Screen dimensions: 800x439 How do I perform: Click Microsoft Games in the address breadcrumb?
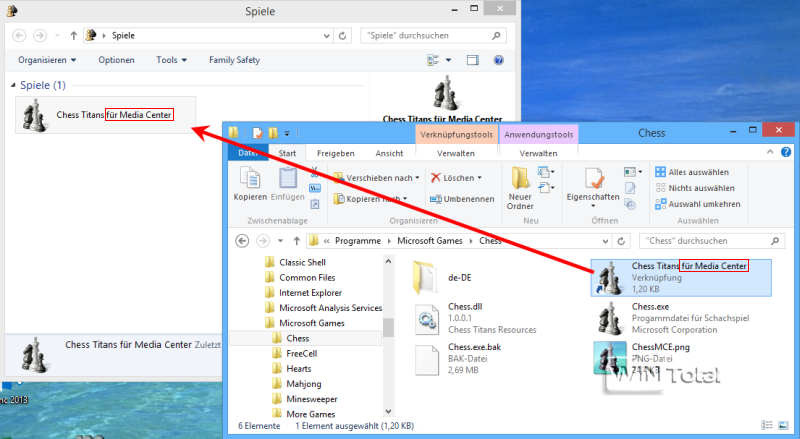point(430,241)
